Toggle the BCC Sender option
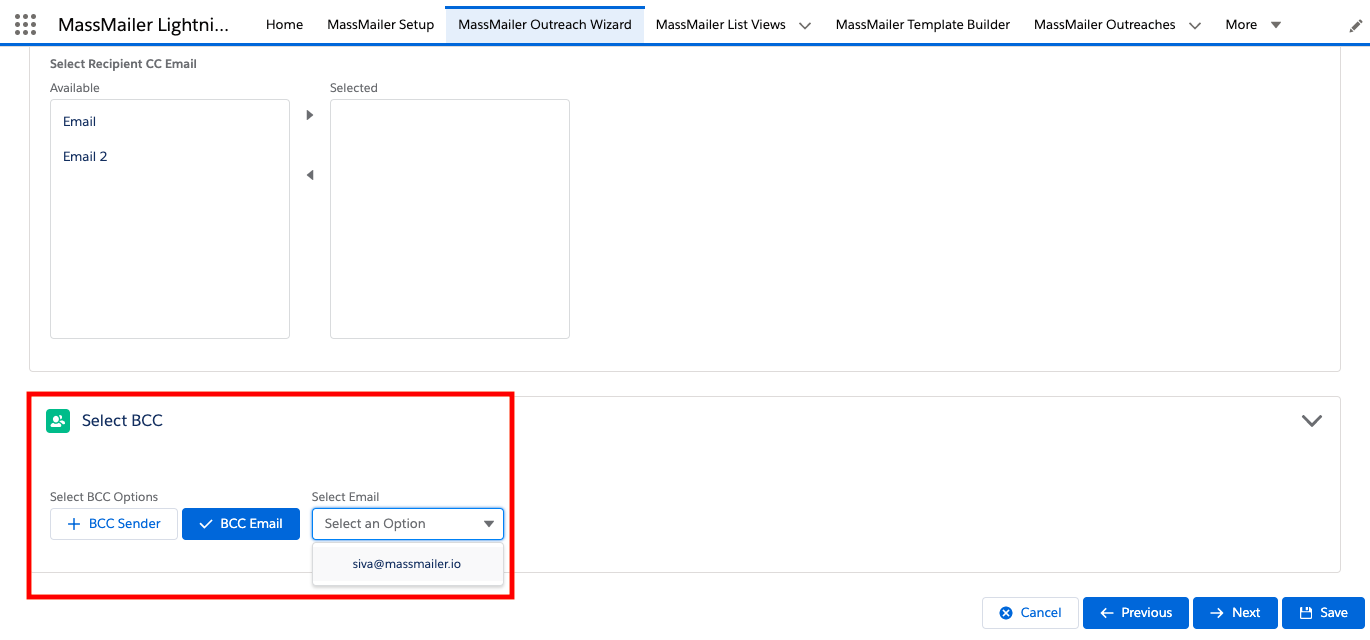This screenshot has width=1370, height=640. (x=114, y=524)
